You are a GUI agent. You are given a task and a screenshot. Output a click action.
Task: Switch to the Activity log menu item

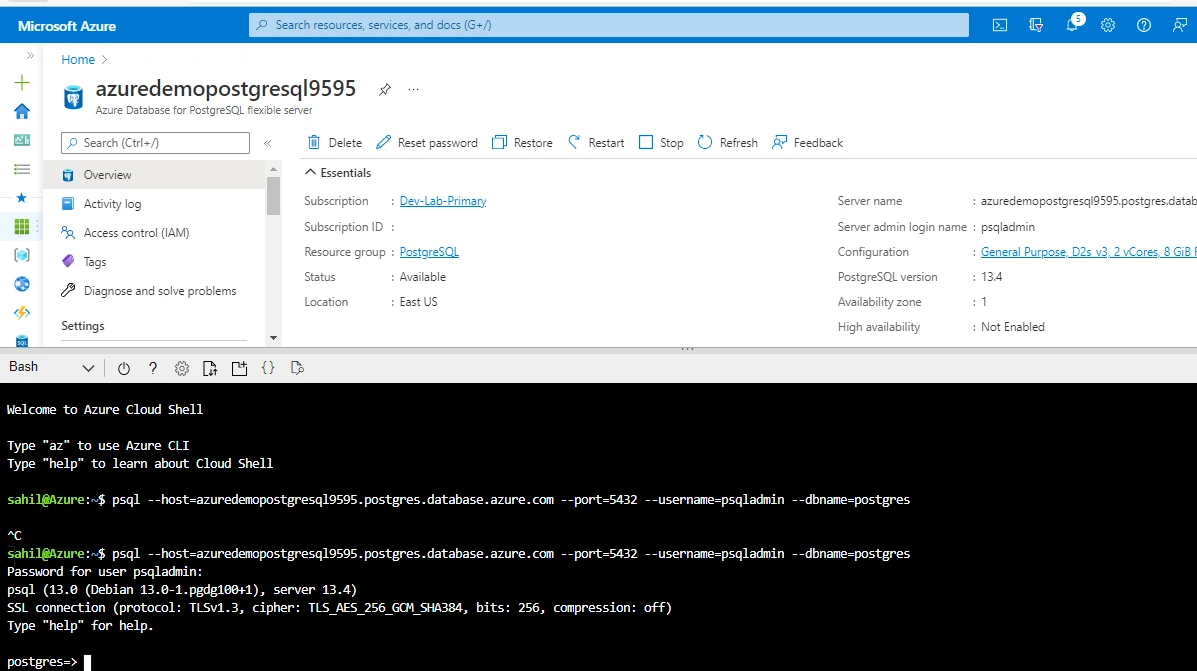coord(113,203)
